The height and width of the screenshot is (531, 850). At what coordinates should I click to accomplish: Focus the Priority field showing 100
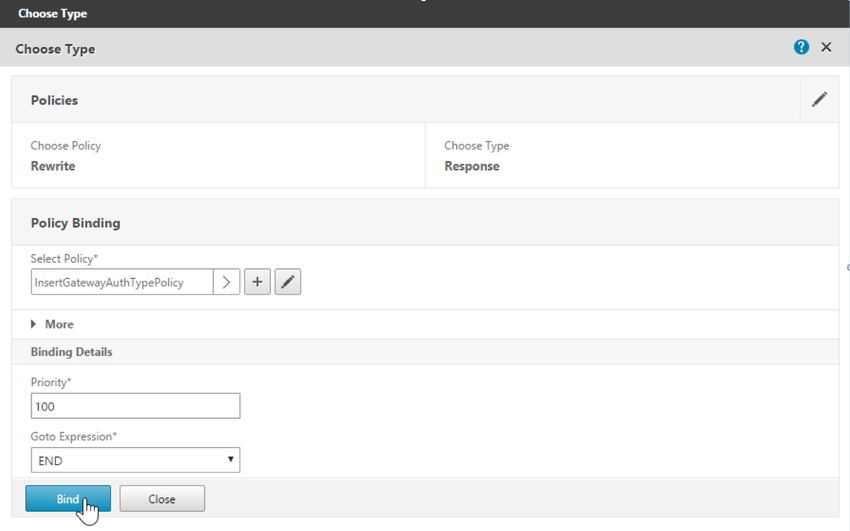point(136,406)
